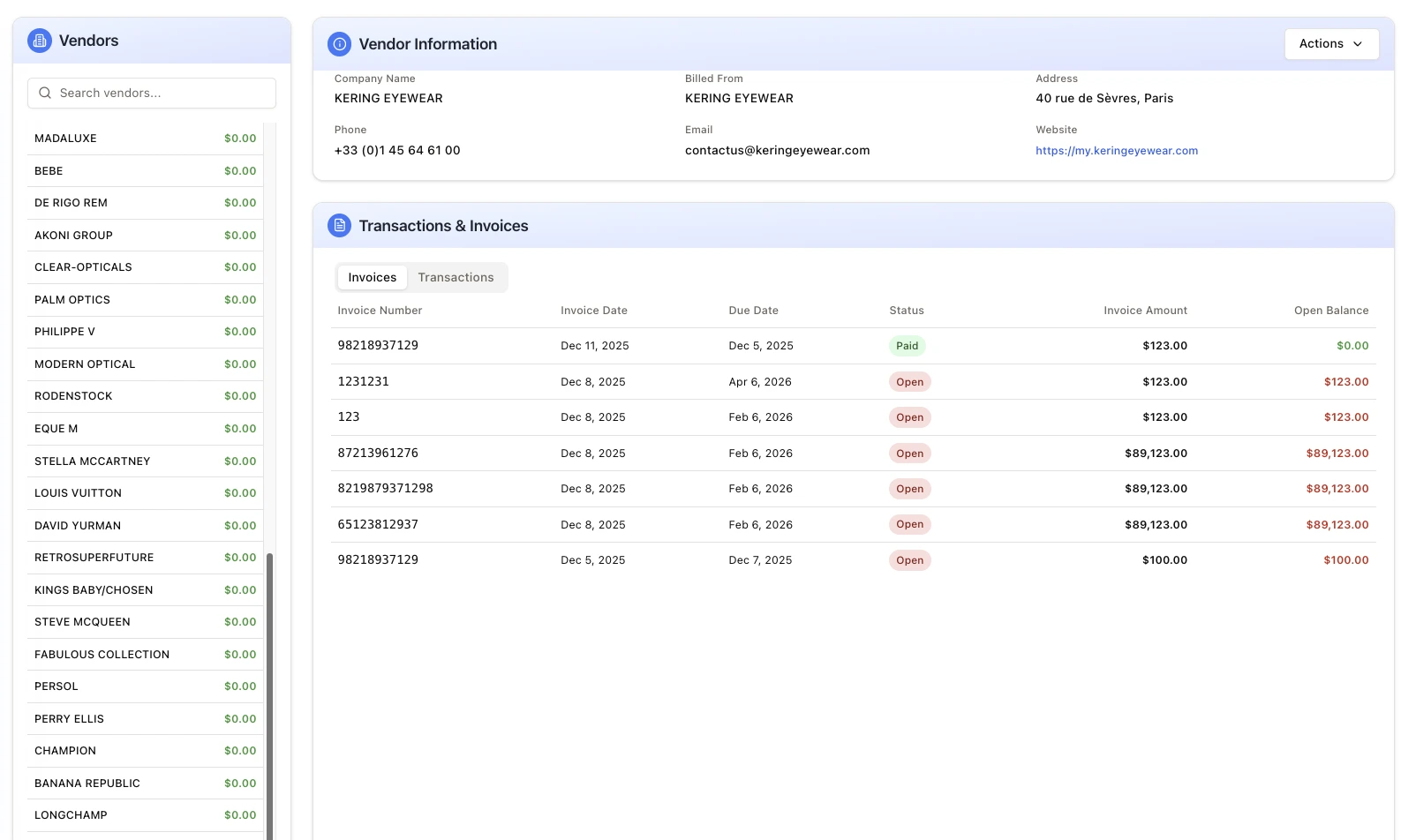Select vendor FABULOUS COLLECTION
The width and height of the screenshot is (1401, 840).
(x=145, y=655)
